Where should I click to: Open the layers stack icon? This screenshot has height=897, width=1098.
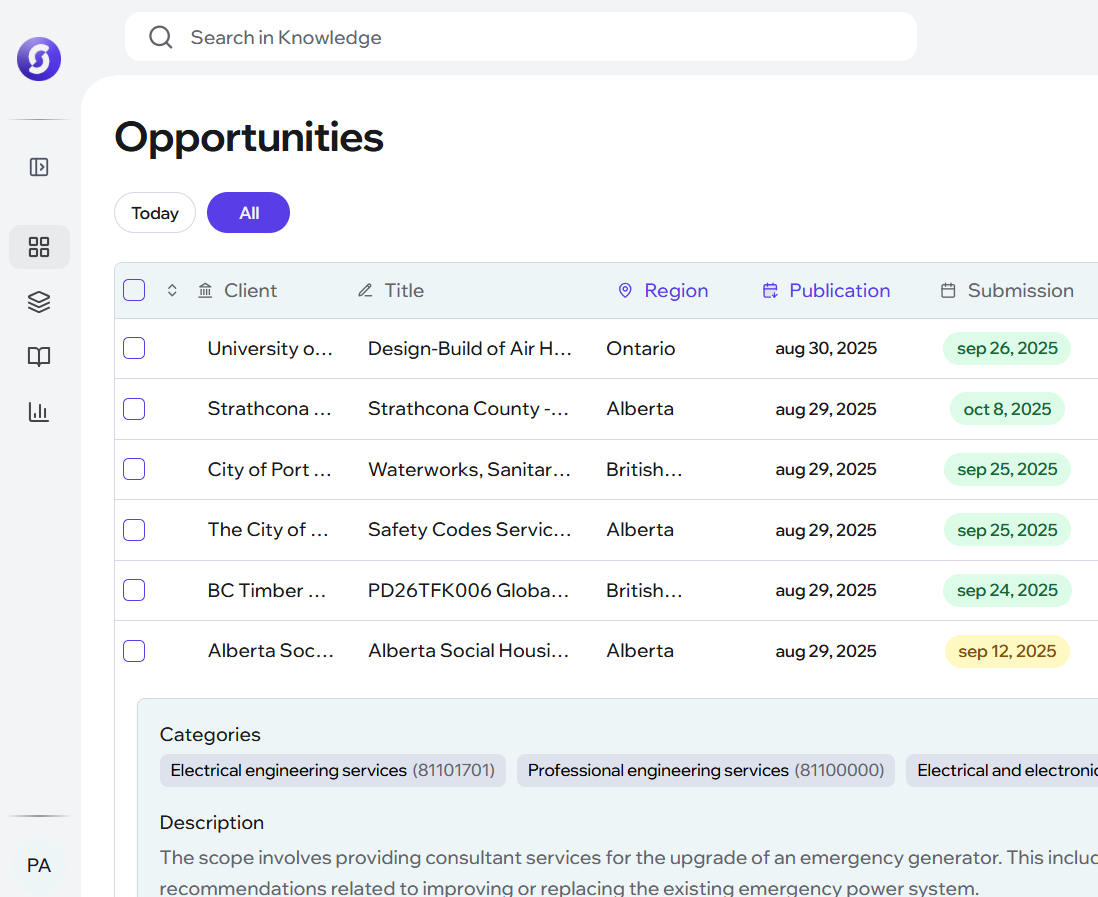(x=39, y=302)
